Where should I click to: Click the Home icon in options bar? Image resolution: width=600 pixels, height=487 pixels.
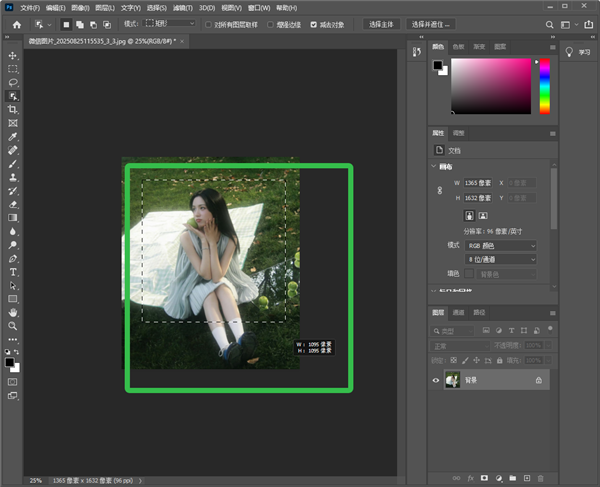point(16,23)
